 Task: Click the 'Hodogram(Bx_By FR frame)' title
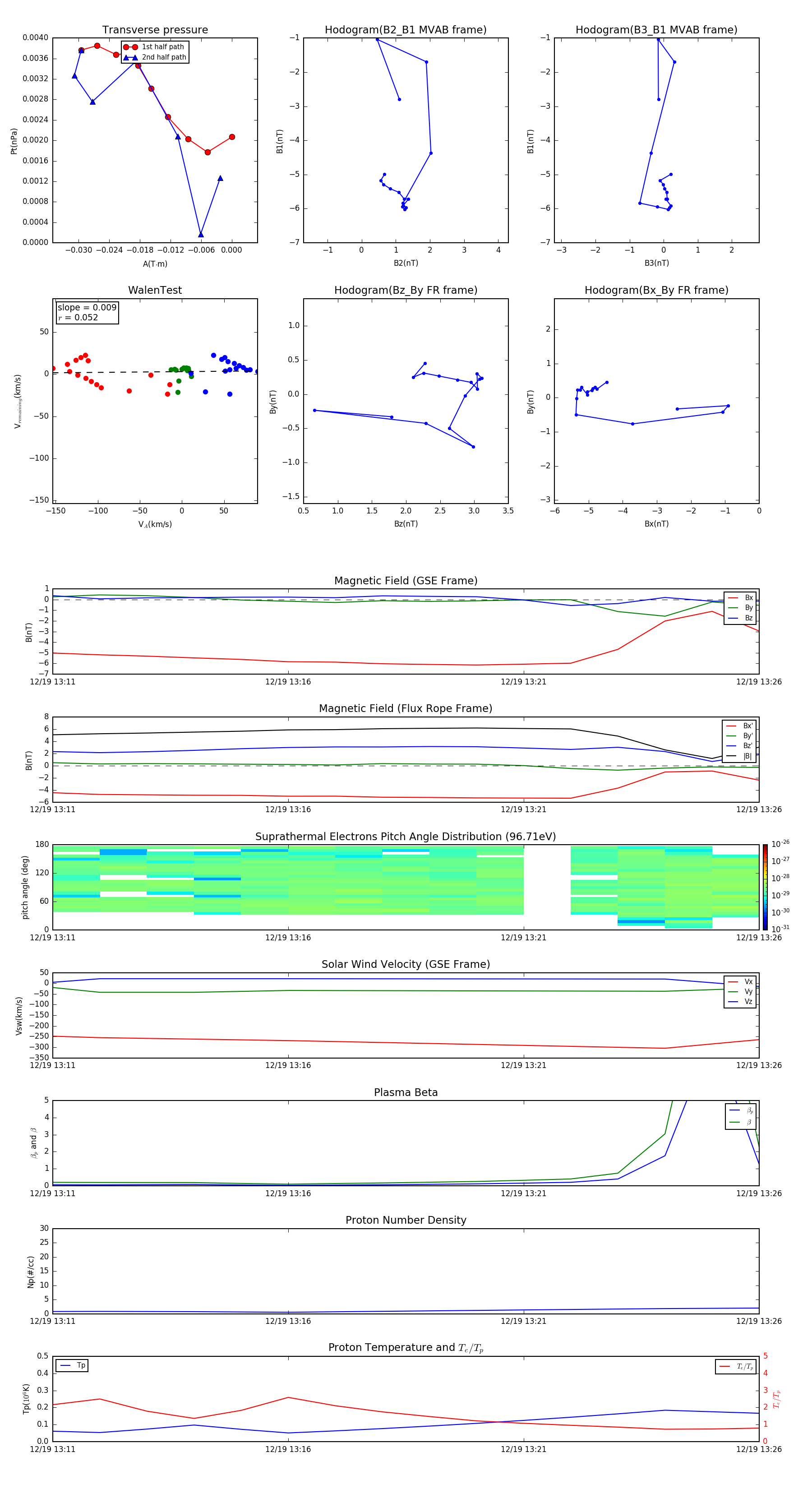click(x=656, y=290)
